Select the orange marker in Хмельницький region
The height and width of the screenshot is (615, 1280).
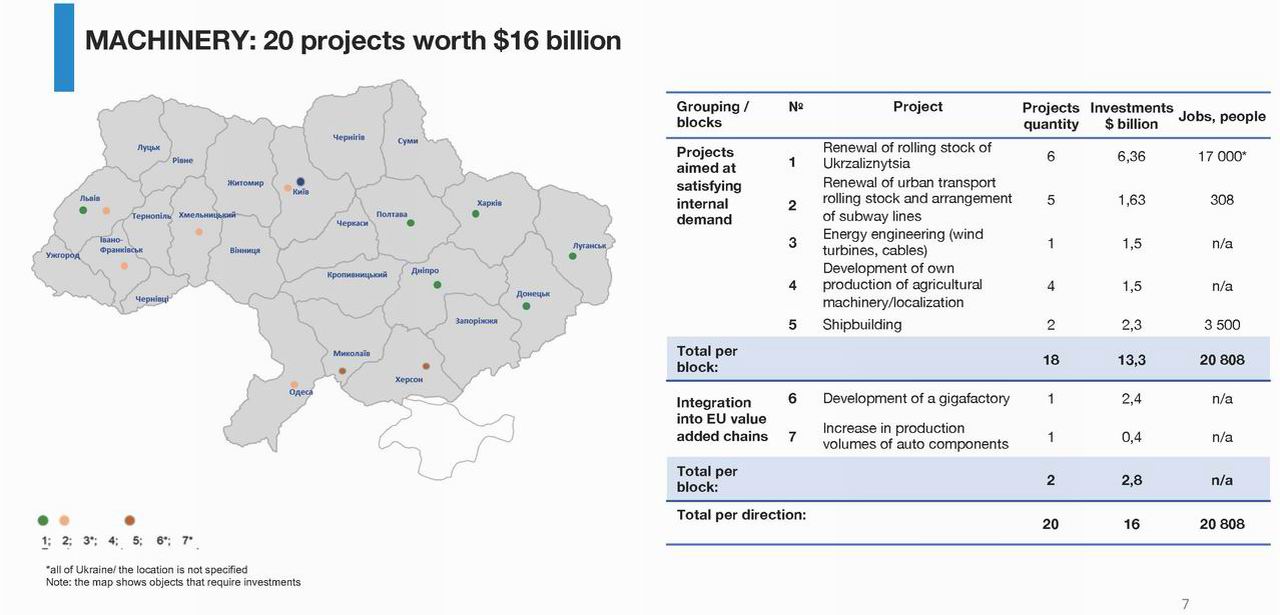[199, 232]
